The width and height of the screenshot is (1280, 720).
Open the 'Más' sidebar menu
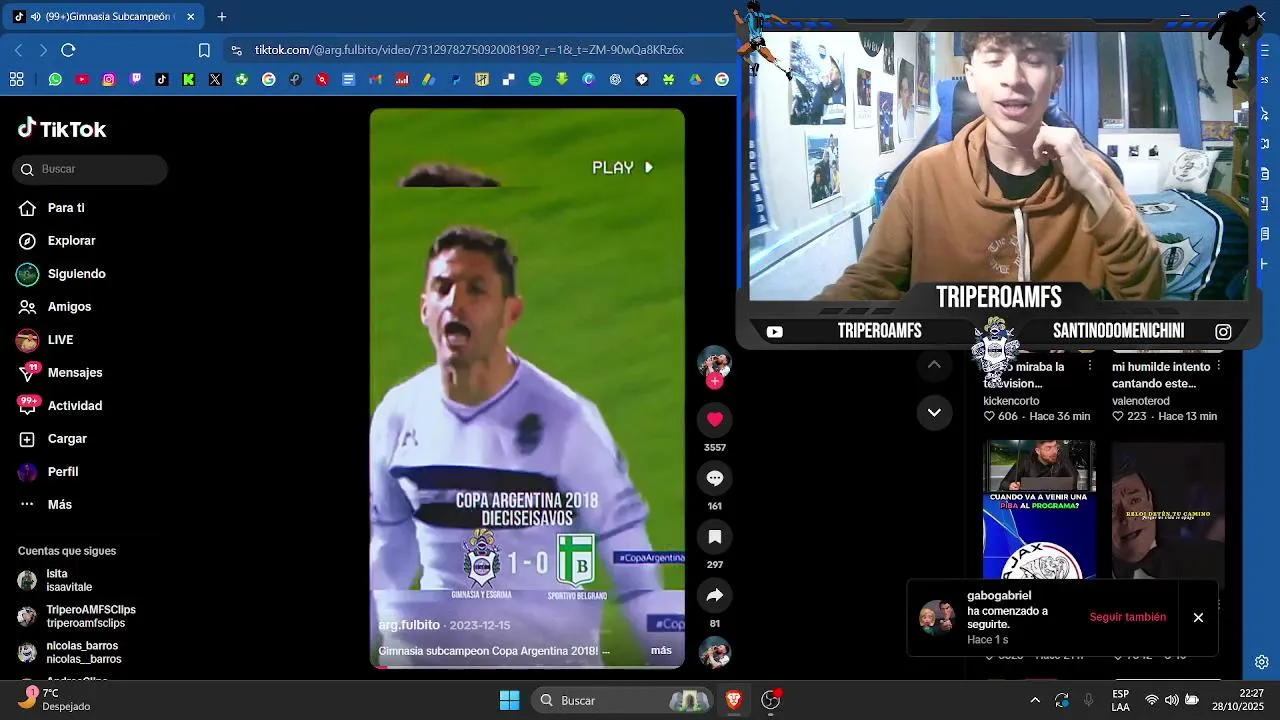pos(60,504)
